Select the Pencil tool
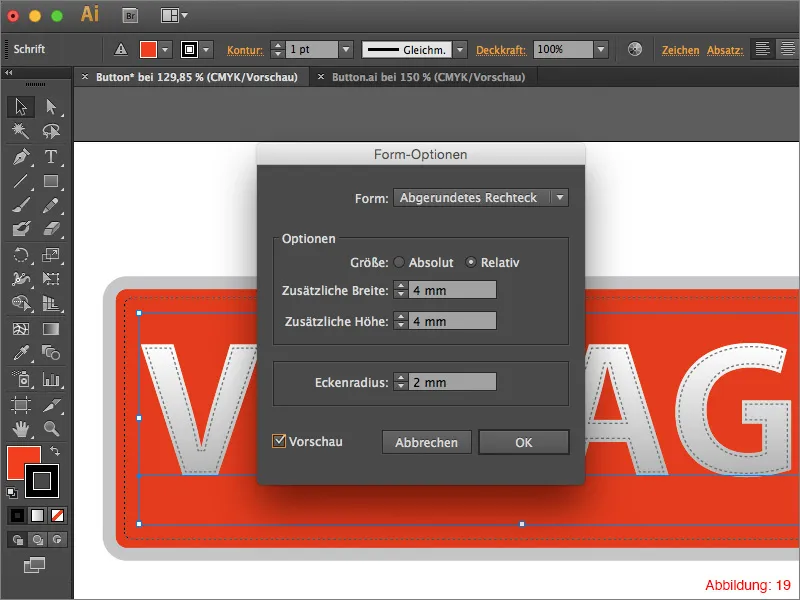 [x=51, y=205]
